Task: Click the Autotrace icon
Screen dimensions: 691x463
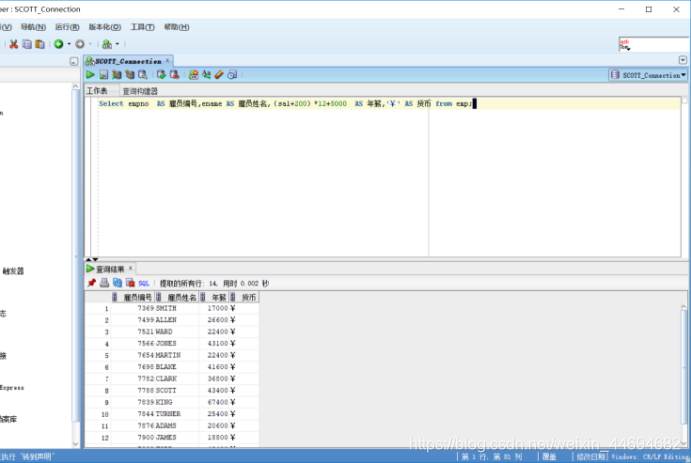Action: point(130,74)
